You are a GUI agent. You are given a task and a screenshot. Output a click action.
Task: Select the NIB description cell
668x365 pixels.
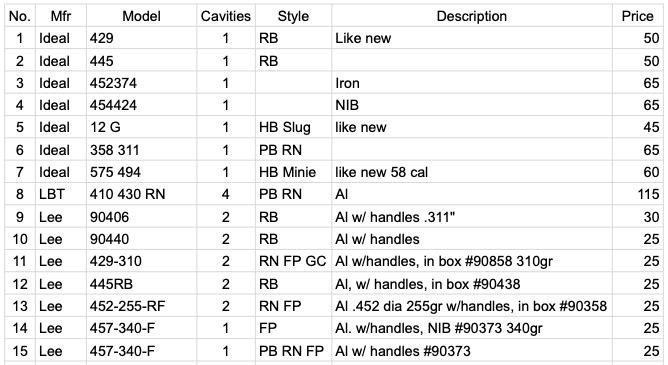(x=472, y=105)
